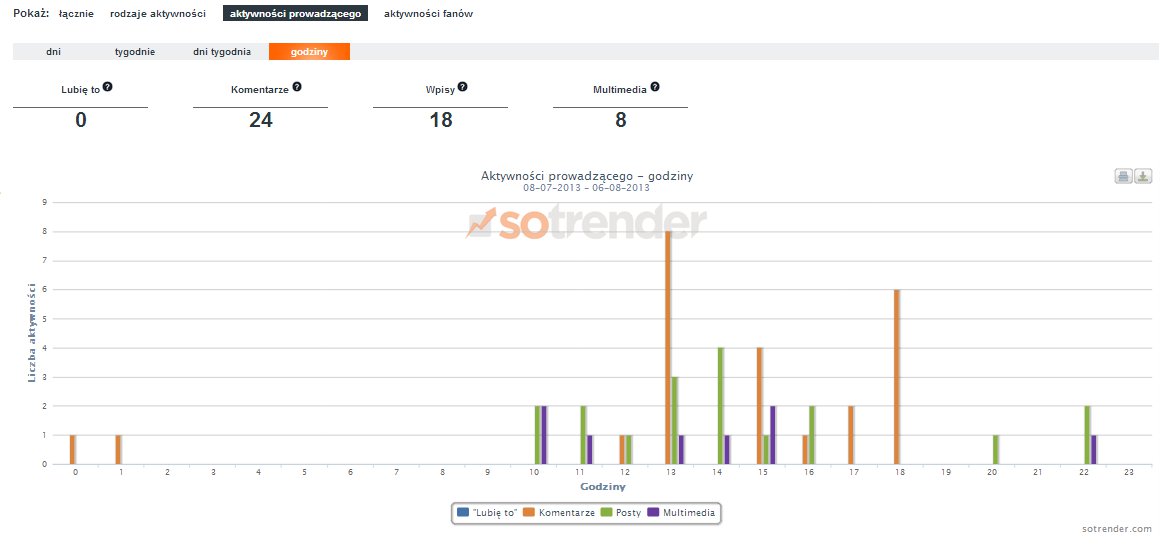Toggle the "Lubię to" series in legend
The width and height of the screenshot is (1162, 546).
coord(487,513)
